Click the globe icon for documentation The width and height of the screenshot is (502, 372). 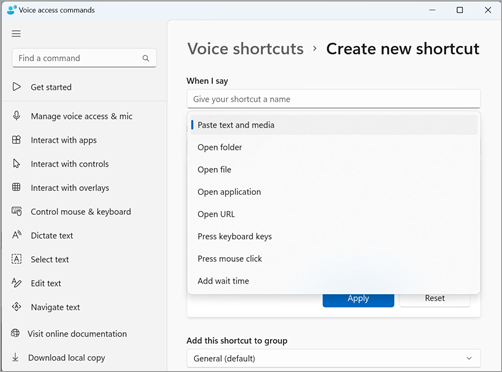(15, 333)
